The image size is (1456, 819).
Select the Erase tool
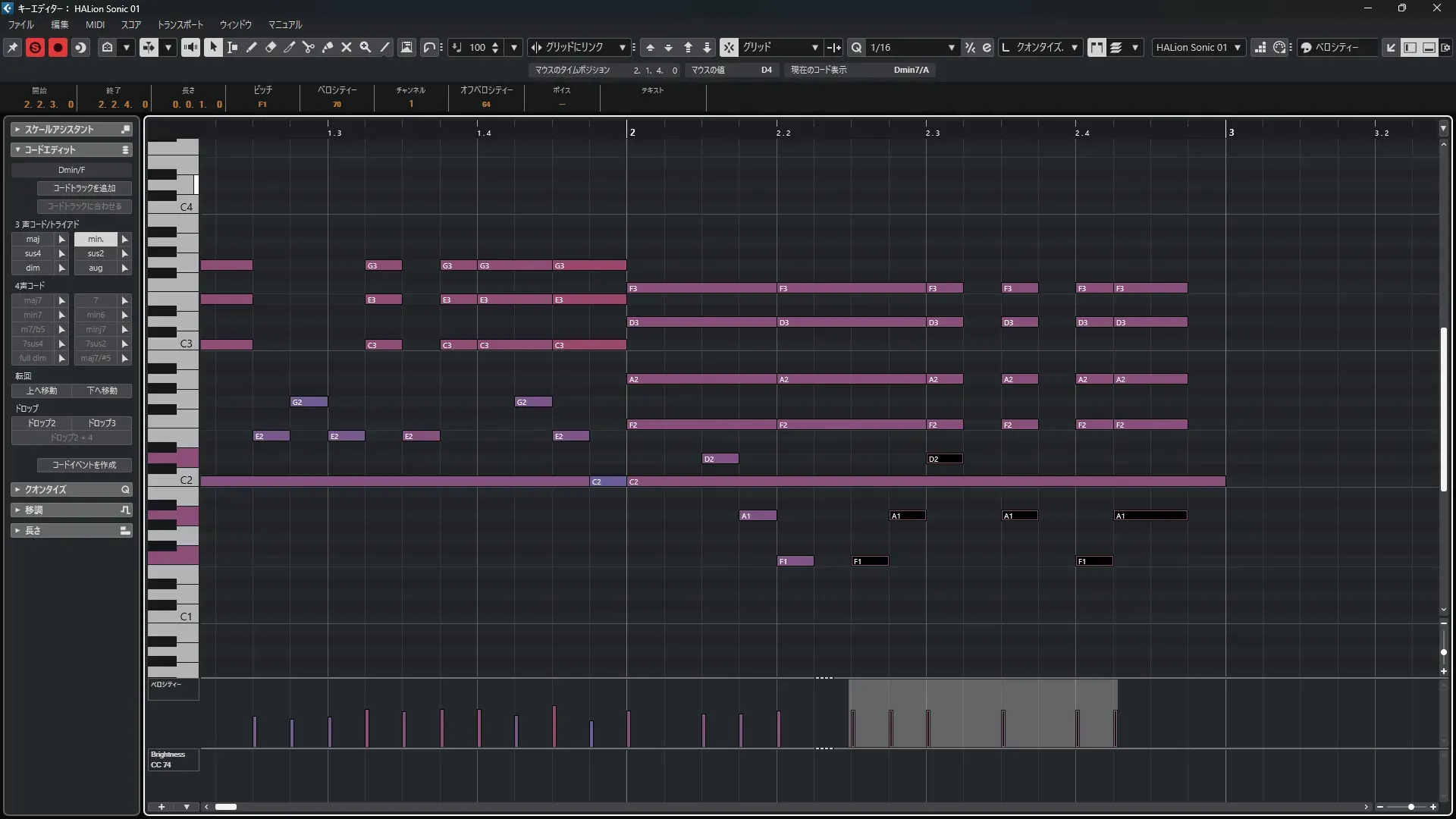pos(271,47)
